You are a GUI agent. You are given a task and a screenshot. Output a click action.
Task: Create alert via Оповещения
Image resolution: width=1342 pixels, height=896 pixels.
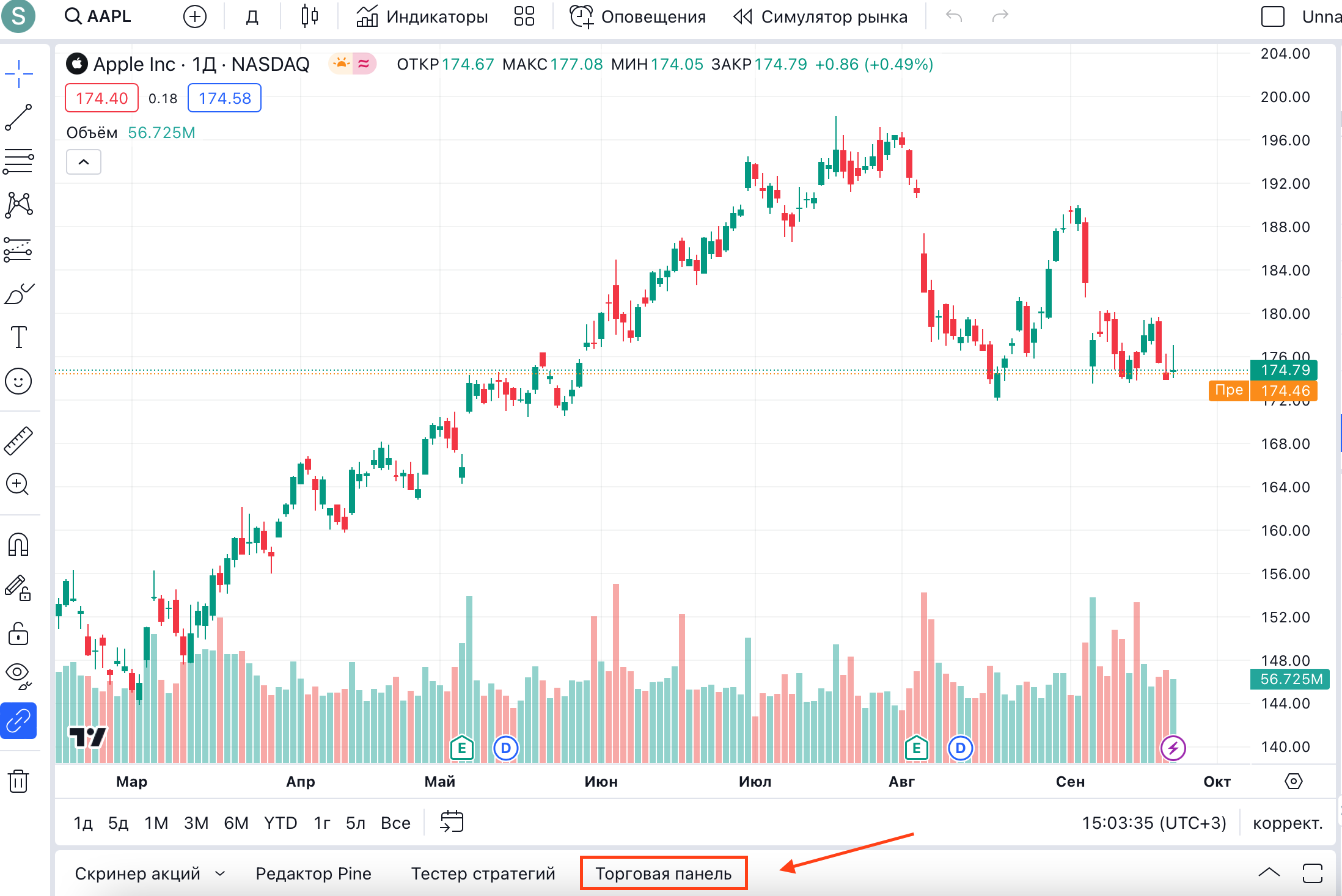tap(638, 16)
